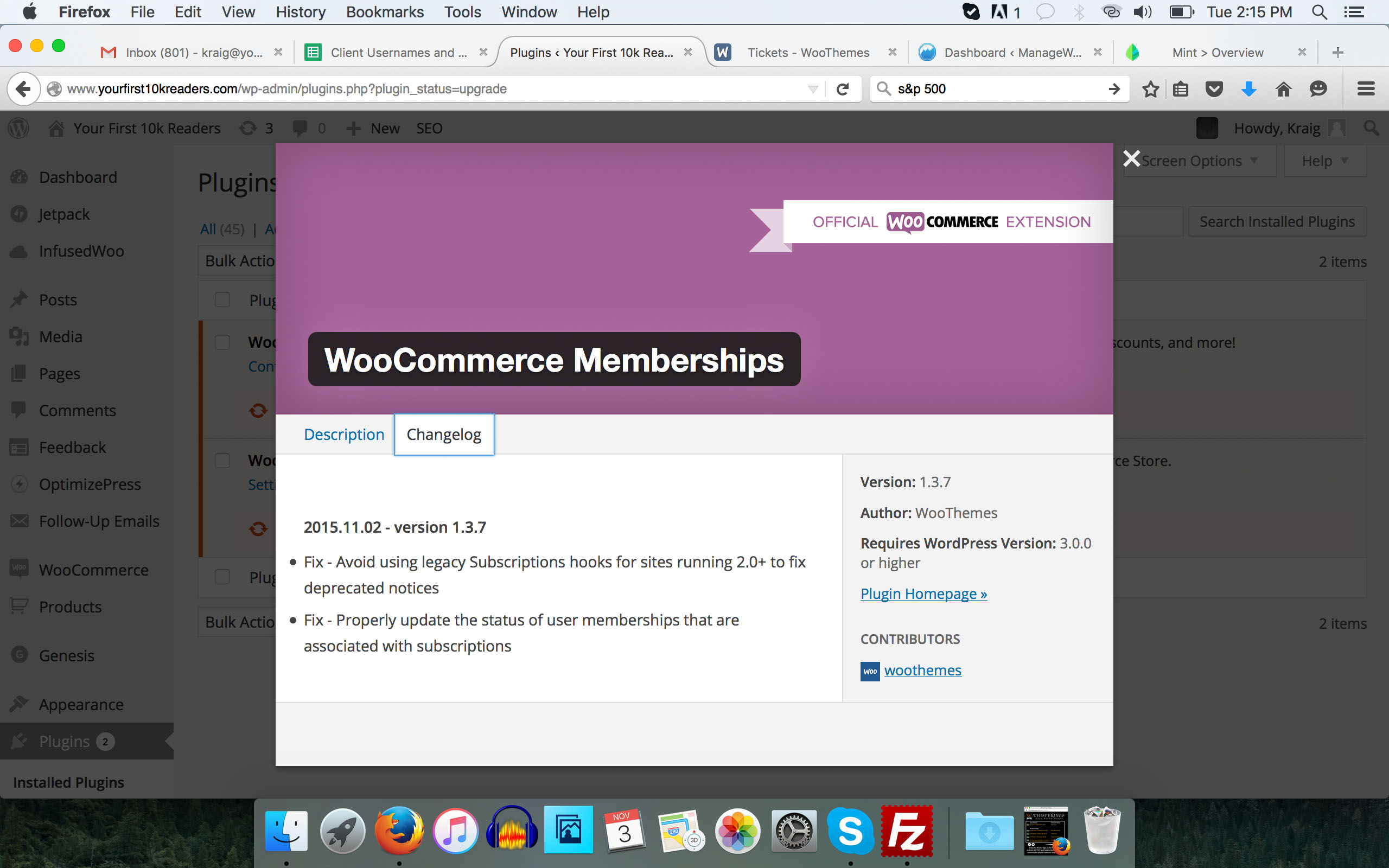The height and width of the screenshot is (868, 1389).
Task: Open Skype from the Dock
Action: pos(850,830)
